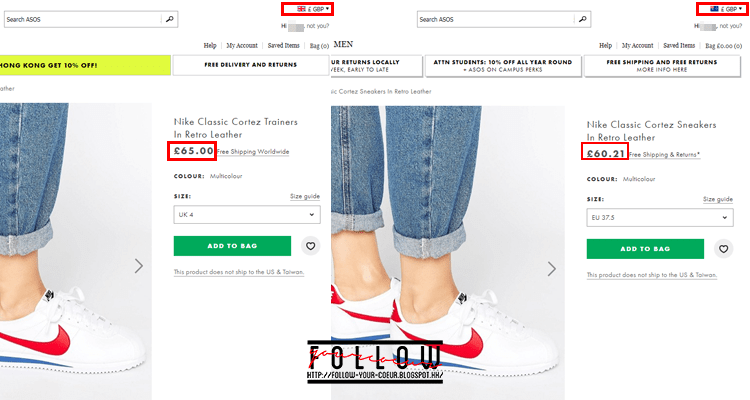Click Add to Bag below the EU 37.5 size
The width and height of the screenshot is (750, 400).
[x=647, y=248]
